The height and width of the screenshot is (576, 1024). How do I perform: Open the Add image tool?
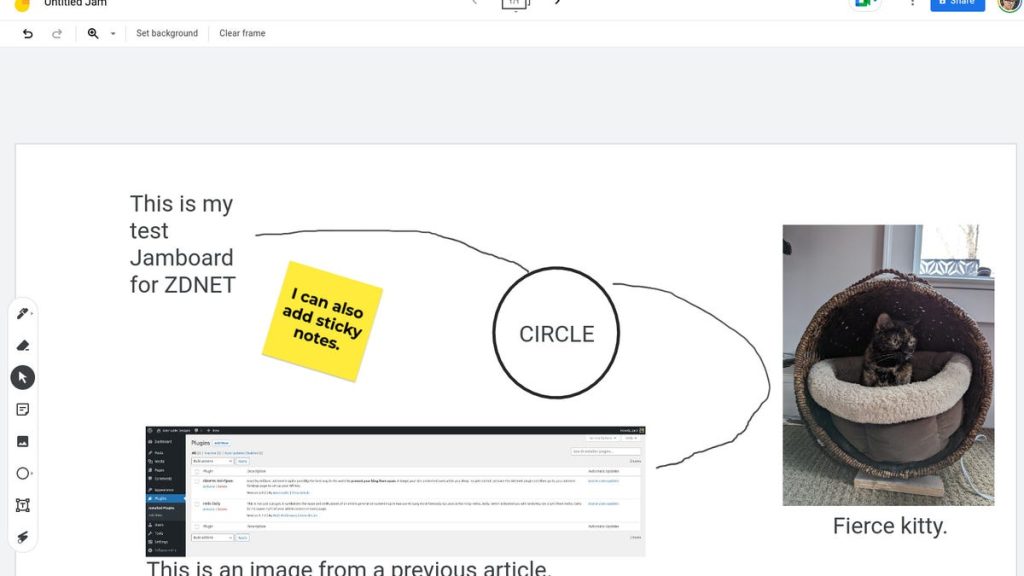[23, 441]
